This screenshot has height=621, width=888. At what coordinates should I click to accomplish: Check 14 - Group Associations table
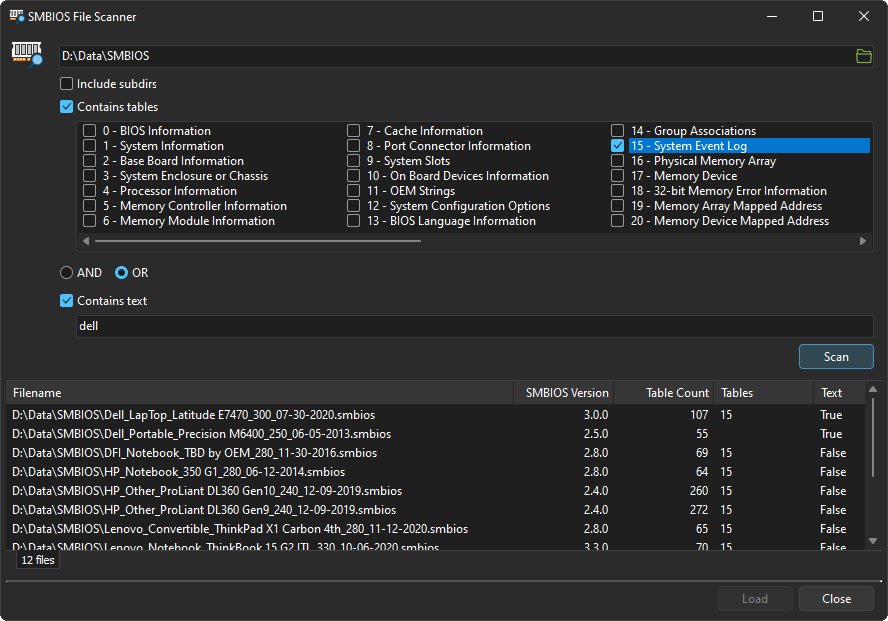pos(617,131)
